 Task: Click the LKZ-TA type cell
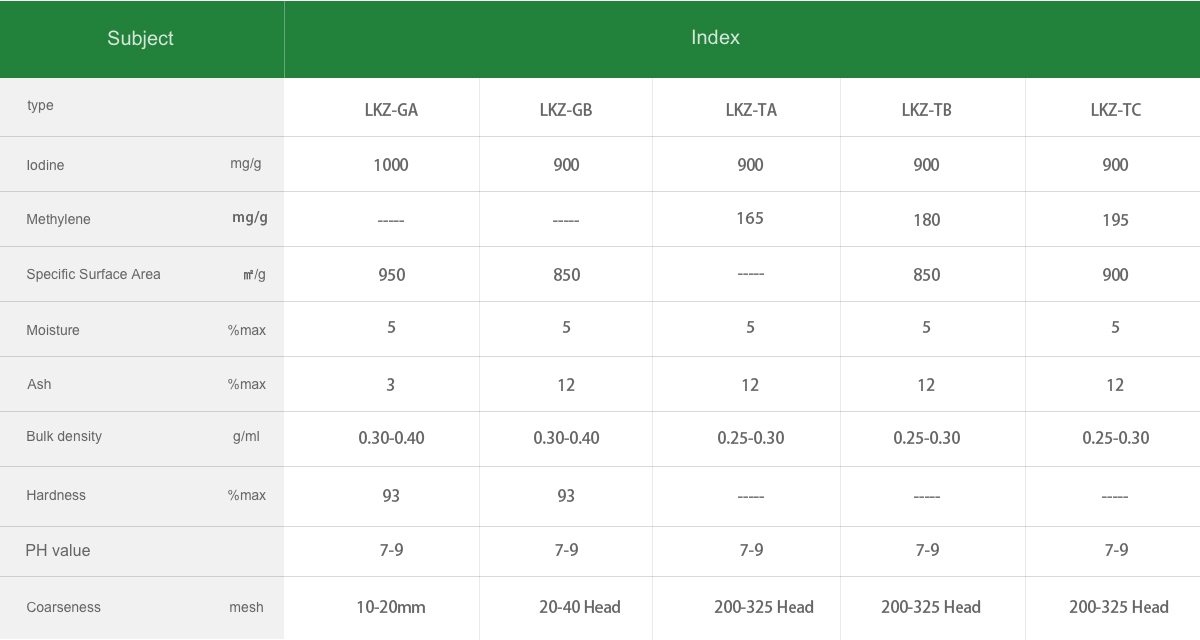(x=751, y=110)
